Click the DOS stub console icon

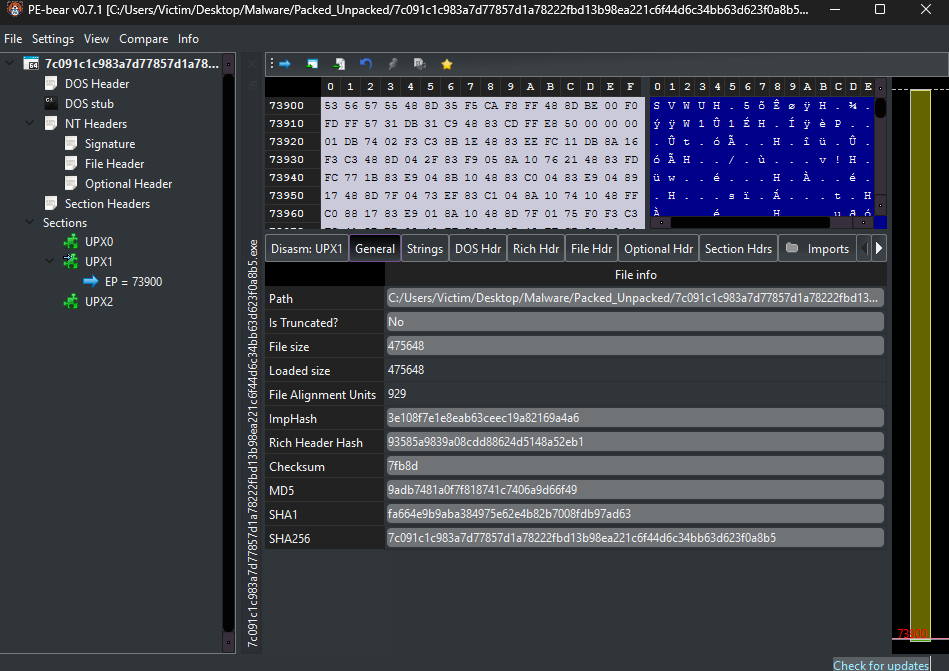click(51, 104)
